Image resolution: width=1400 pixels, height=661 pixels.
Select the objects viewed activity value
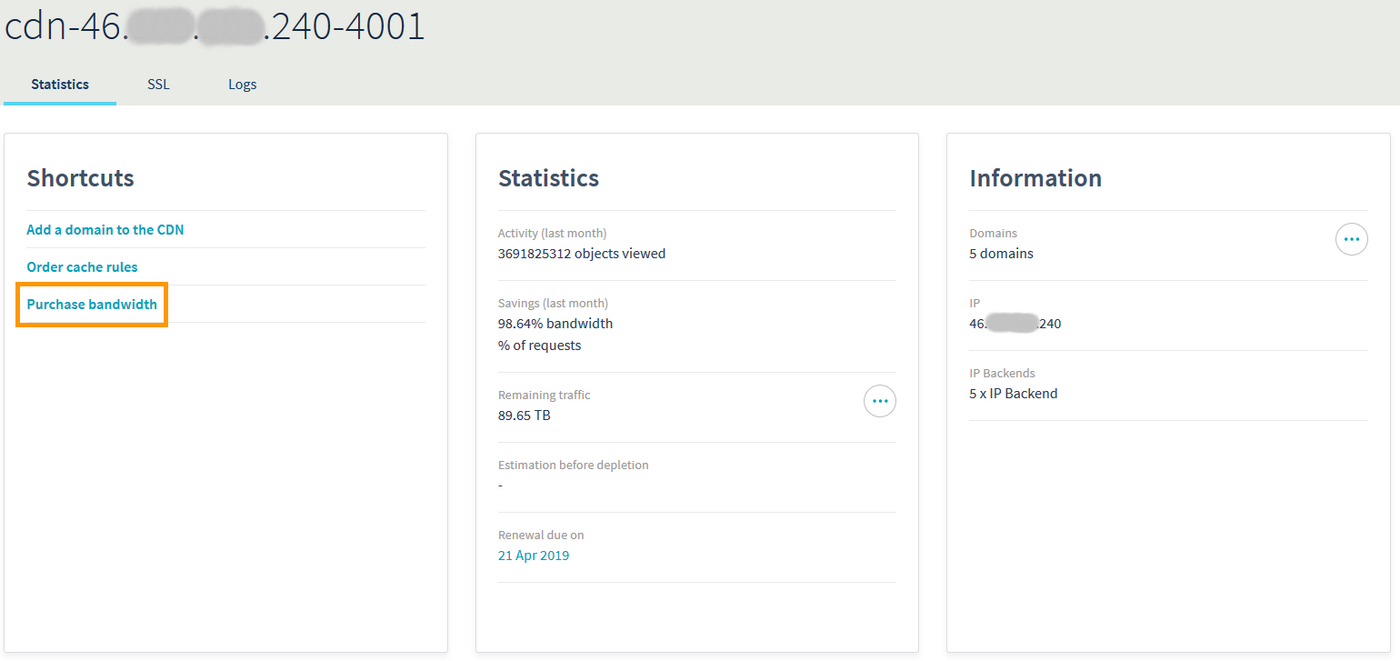click(x=581, y=254)
